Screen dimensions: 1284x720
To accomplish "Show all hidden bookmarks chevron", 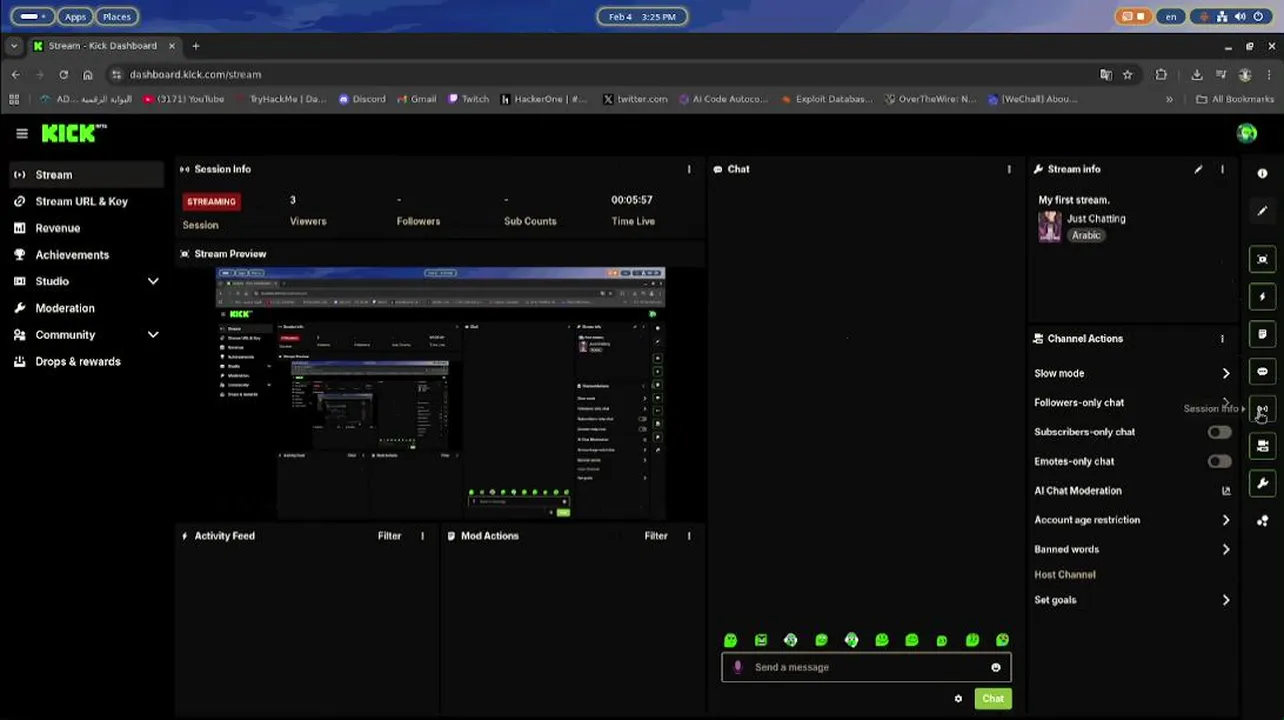I will click(x=1169, y=99).
